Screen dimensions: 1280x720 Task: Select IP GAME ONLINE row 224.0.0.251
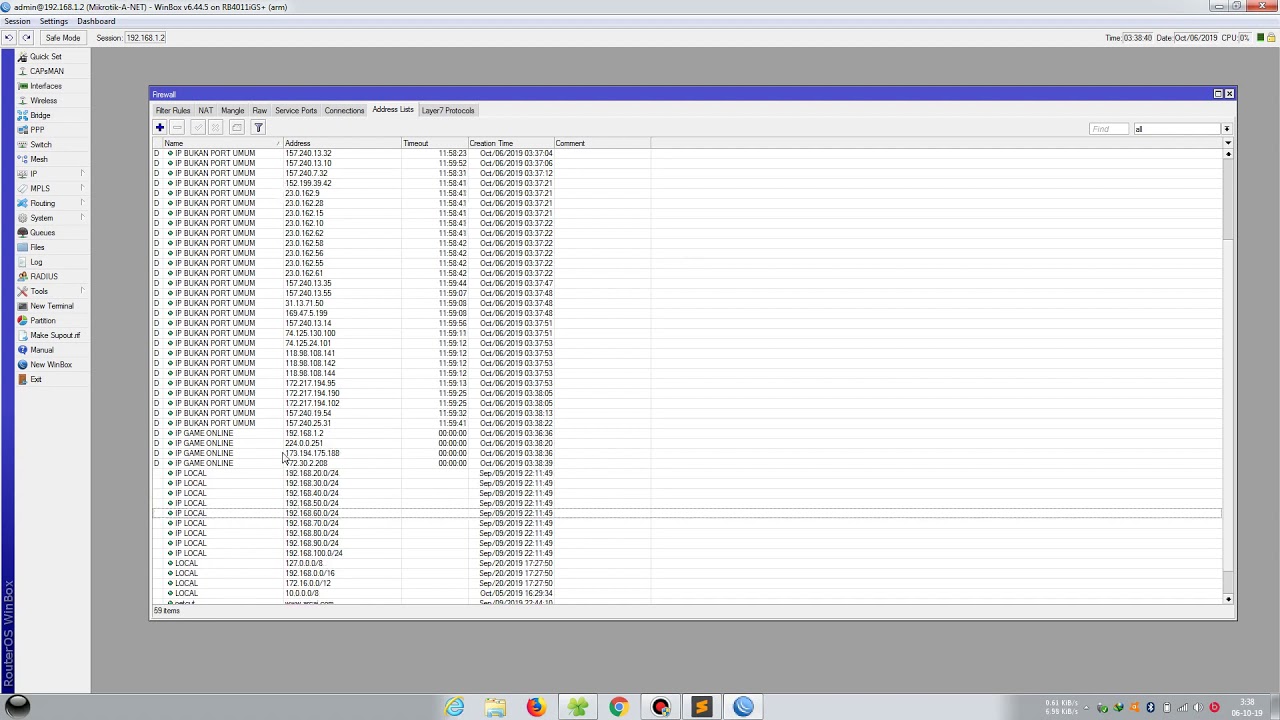coord(687,443)
